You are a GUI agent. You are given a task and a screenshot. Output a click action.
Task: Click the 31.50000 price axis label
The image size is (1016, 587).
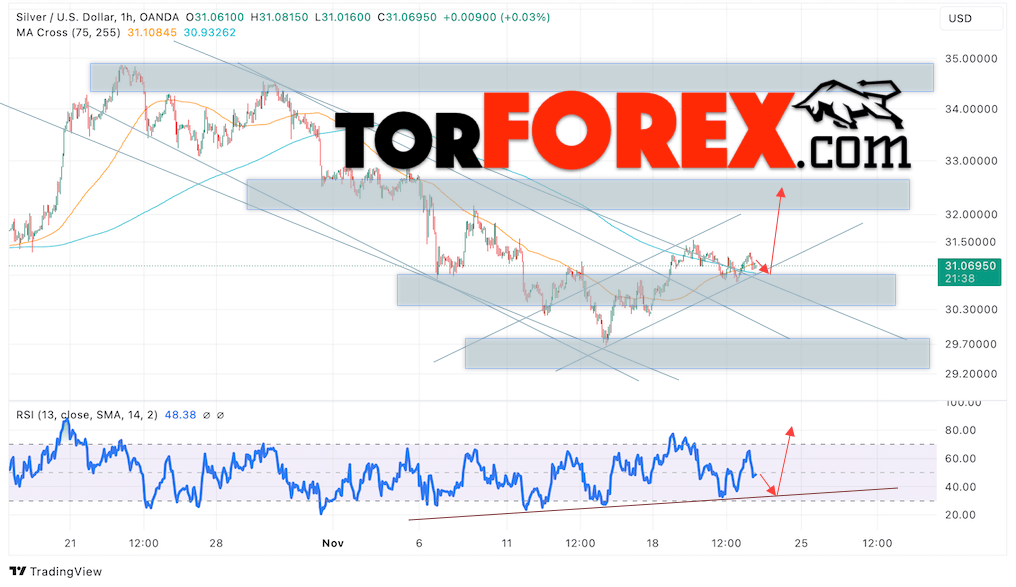[x=971, y=242]
